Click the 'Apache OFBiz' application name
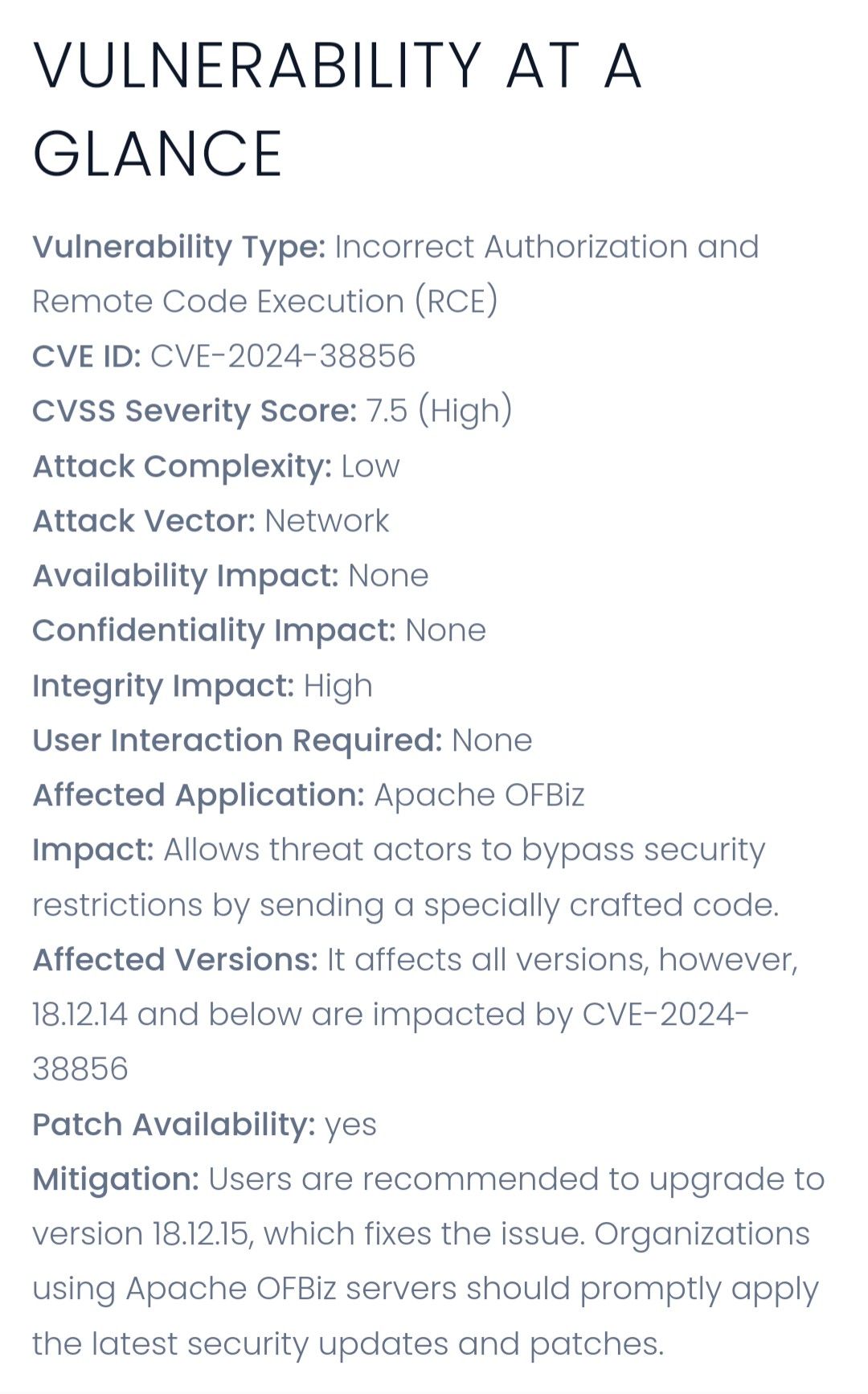This screenshot has width=868, height=1394. pyautogui.click(x=479, y=795)
